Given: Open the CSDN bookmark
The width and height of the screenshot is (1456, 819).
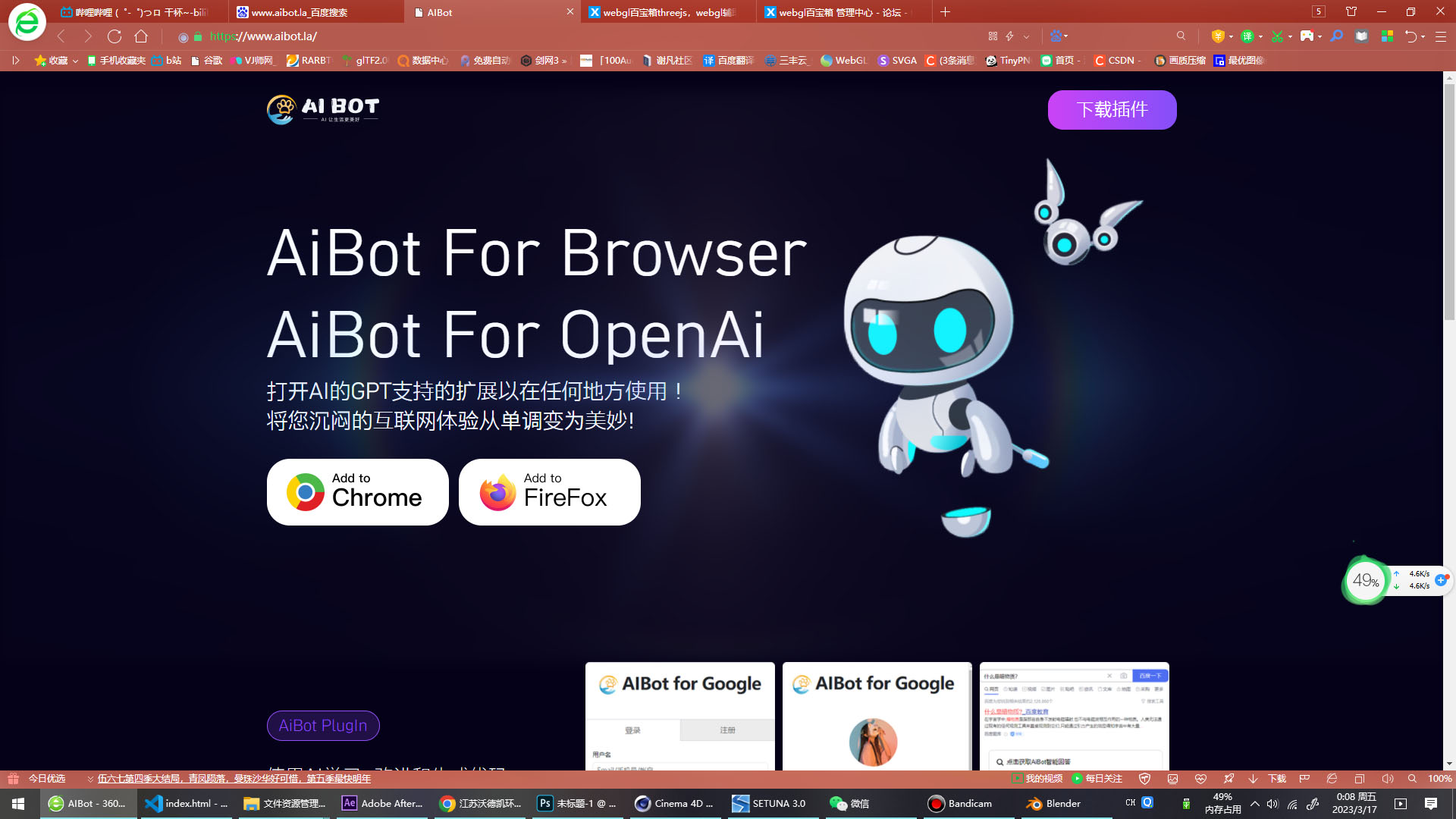Looking at the screenshot, I should [1119, 61].
